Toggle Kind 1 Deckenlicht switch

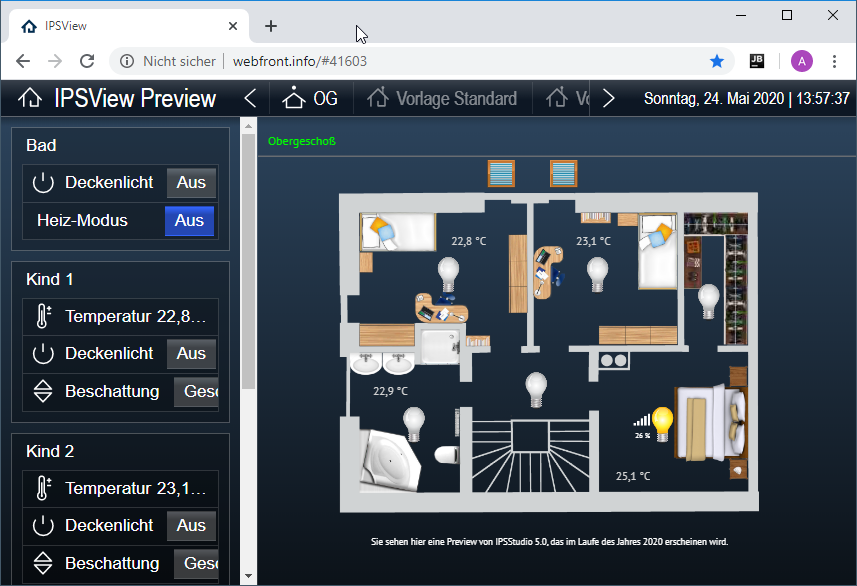tap(191, 354)
